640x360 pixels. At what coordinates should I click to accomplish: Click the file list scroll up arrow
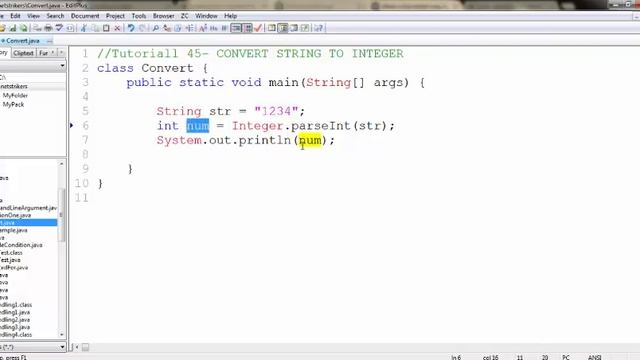(62, 164)
